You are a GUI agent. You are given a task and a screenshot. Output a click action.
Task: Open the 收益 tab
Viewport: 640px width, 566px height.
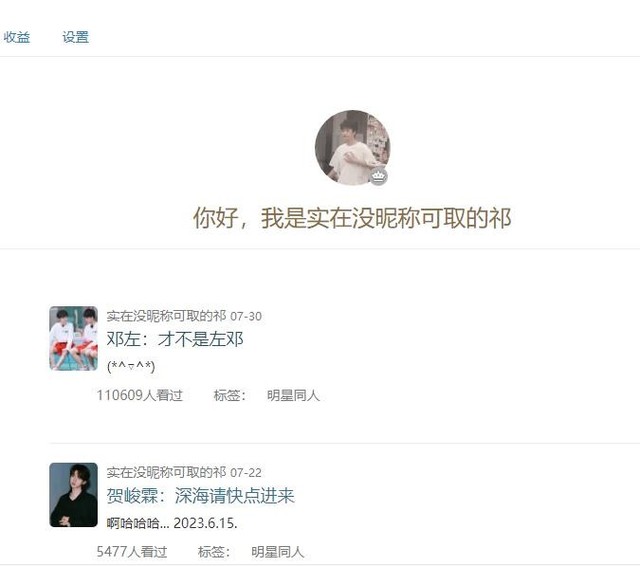17,37
